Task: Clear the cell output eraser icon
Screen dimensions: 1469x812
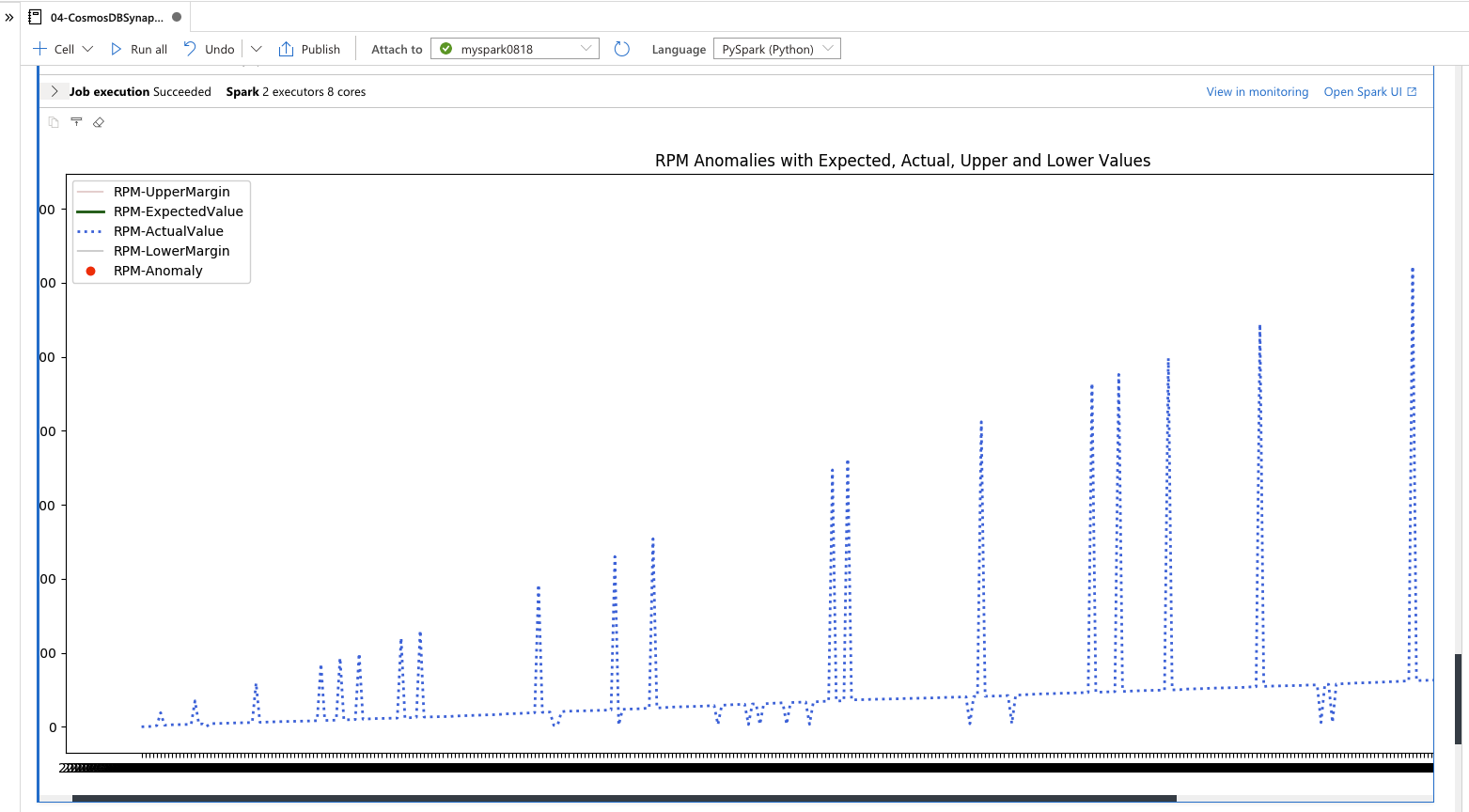Action: [x=99, y=122]
